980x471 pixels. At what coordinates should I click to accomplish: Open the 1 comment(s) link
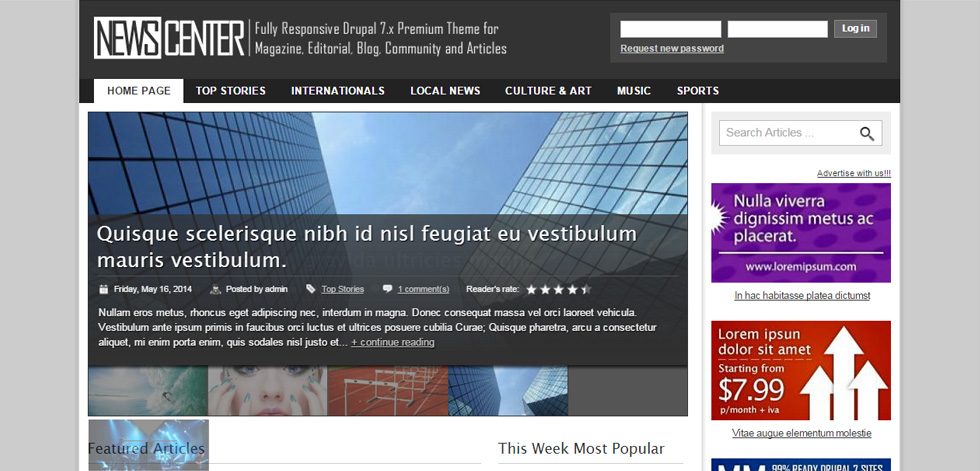click(423, 289)
